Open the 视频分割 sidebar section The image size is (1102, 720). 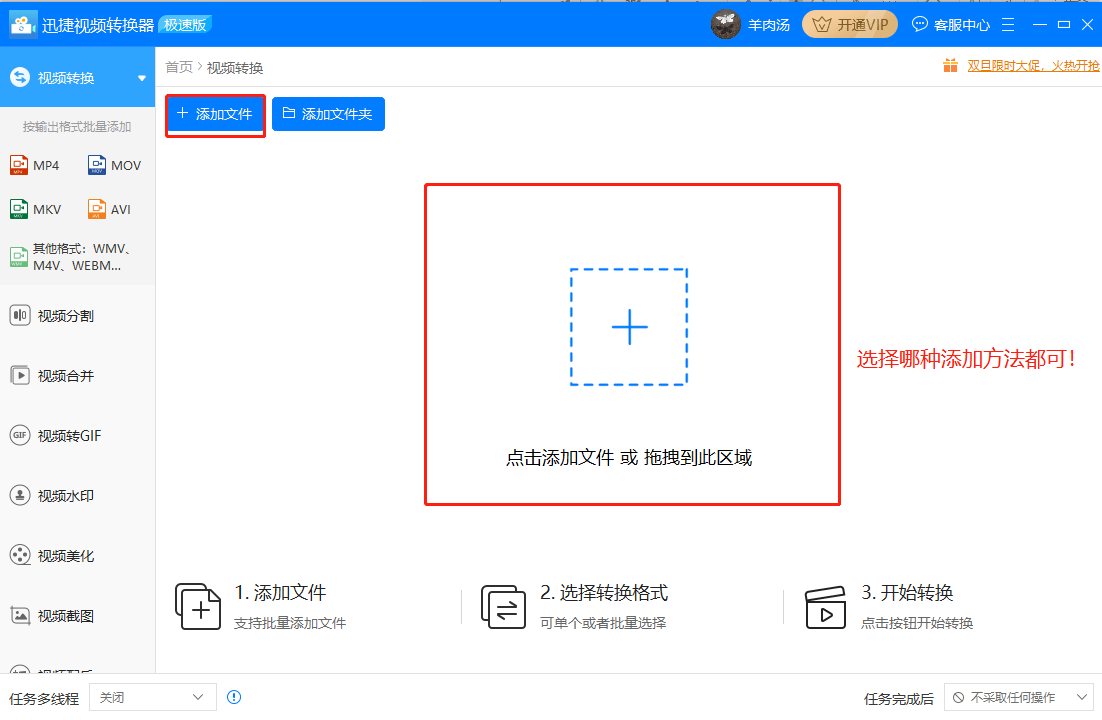click(77, 316)
